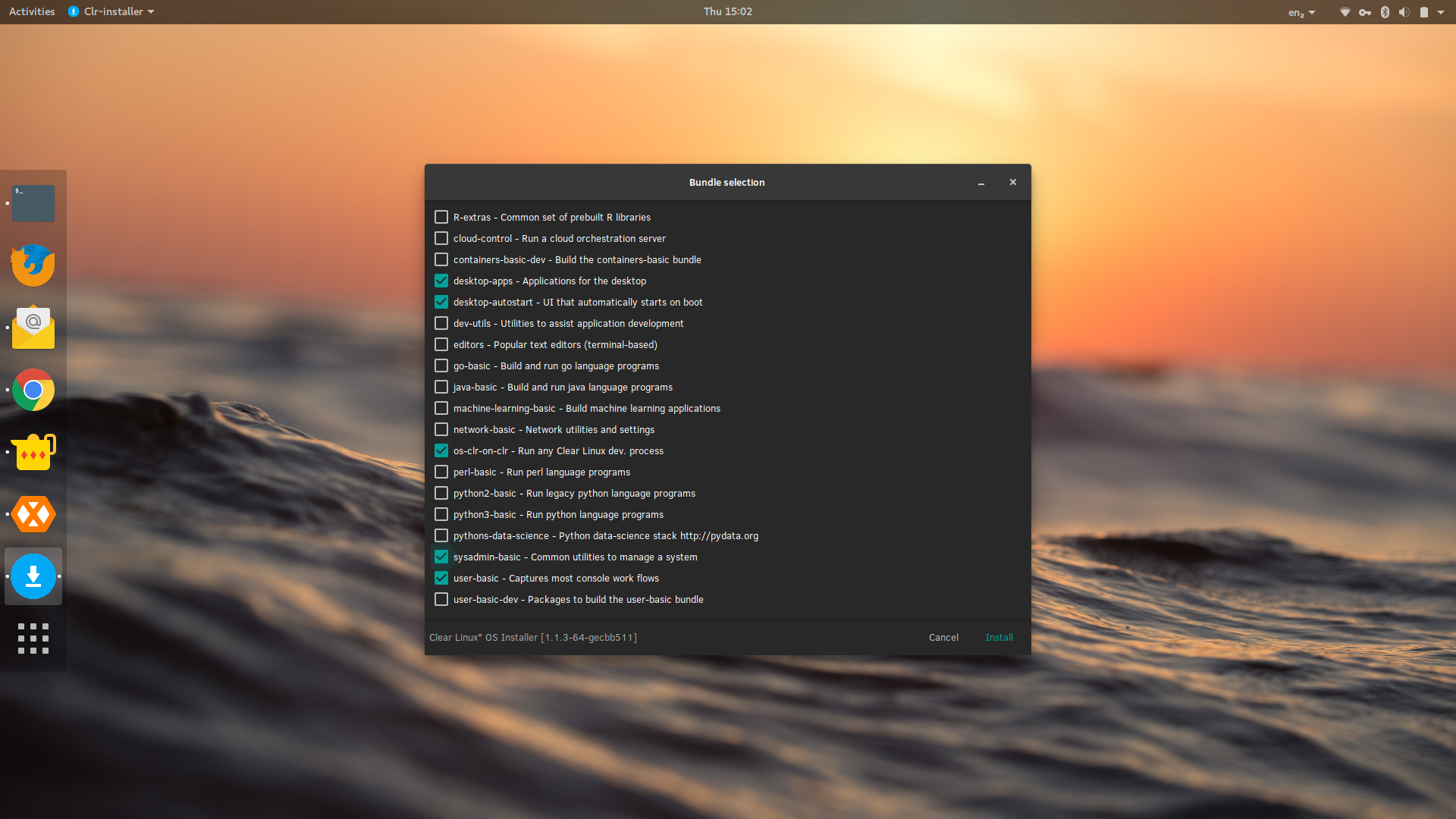Tick python3-basic bundle checkbox
The width and height of the screenshot is (1456, 819).
click(x=441, y=514)
